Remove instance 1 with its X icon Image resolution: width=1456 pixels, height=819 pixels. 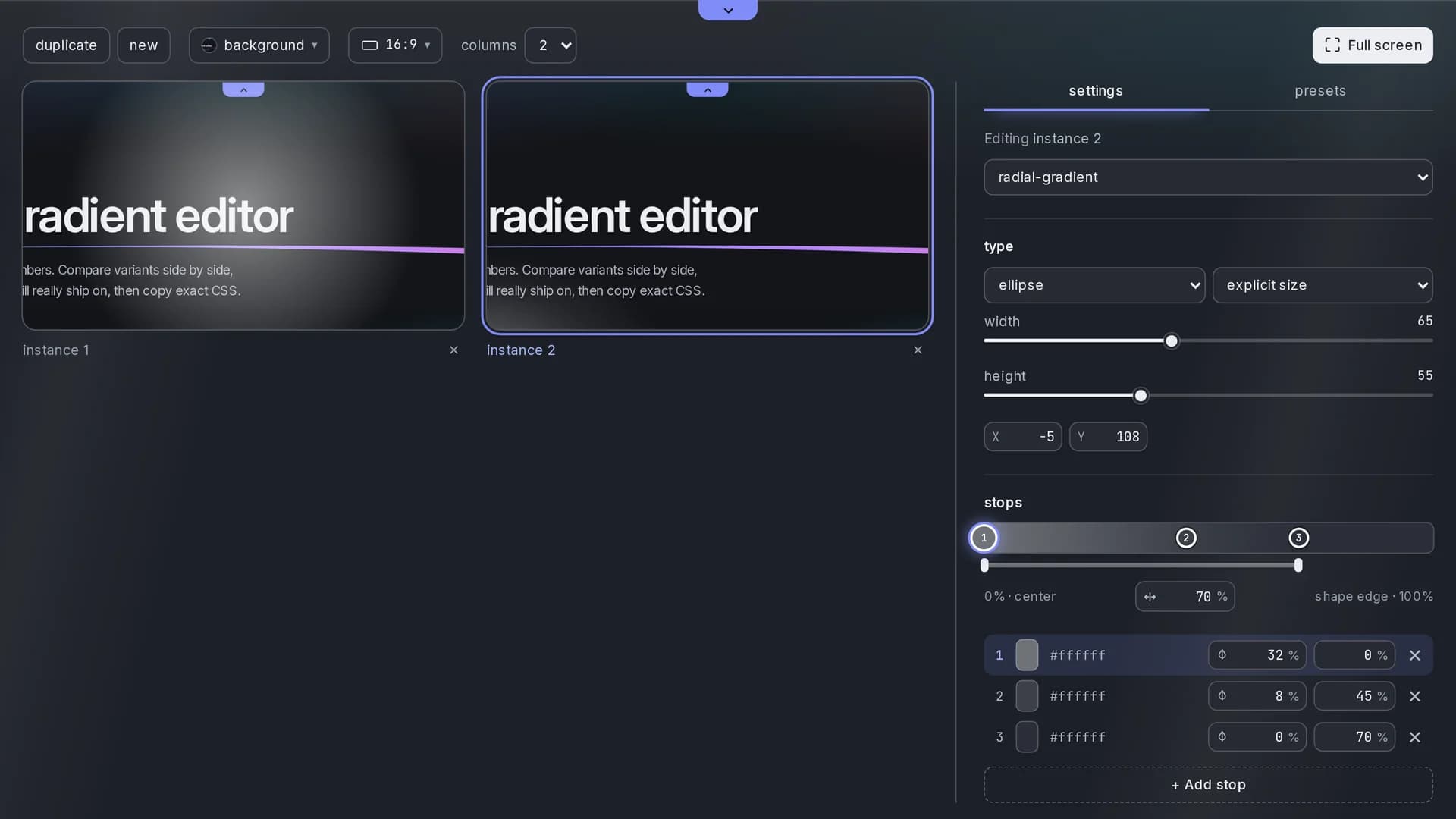[x=453, y=350]
